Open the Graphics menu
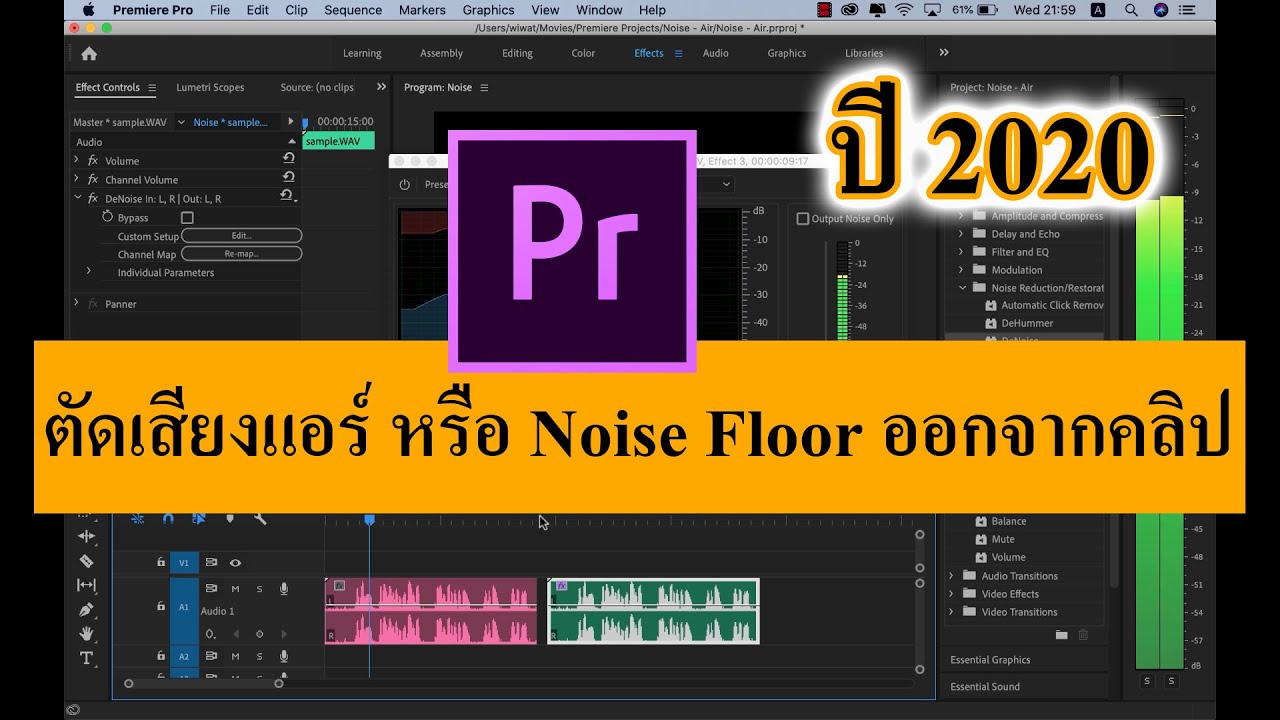Image resolution: width=1280 pixels, height=720 pixels. 488,10
